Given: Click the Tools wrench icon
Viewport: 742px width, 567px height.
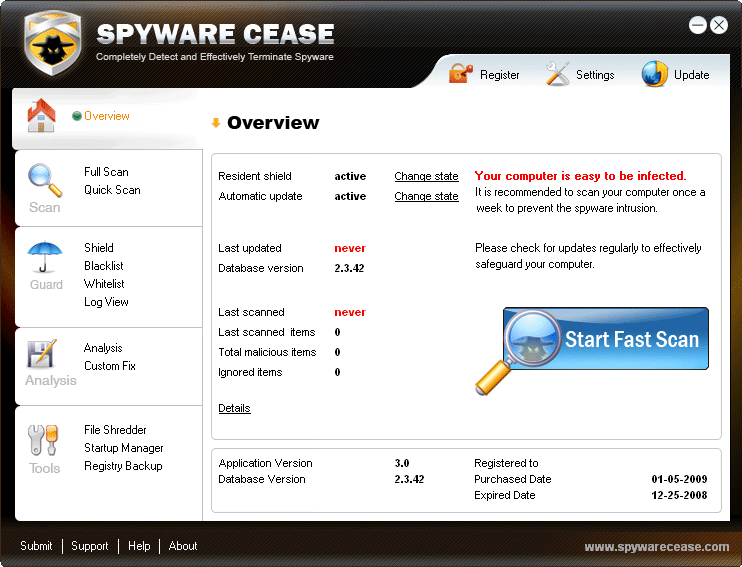Looking at the screenshot, I should [x=43, y=440].
